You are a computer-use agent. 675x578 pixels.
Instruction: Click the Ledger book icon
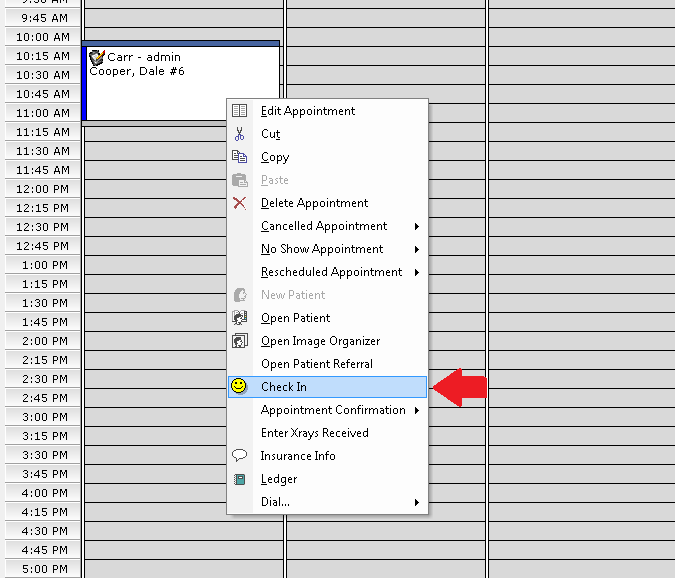(x=240, y=479)
